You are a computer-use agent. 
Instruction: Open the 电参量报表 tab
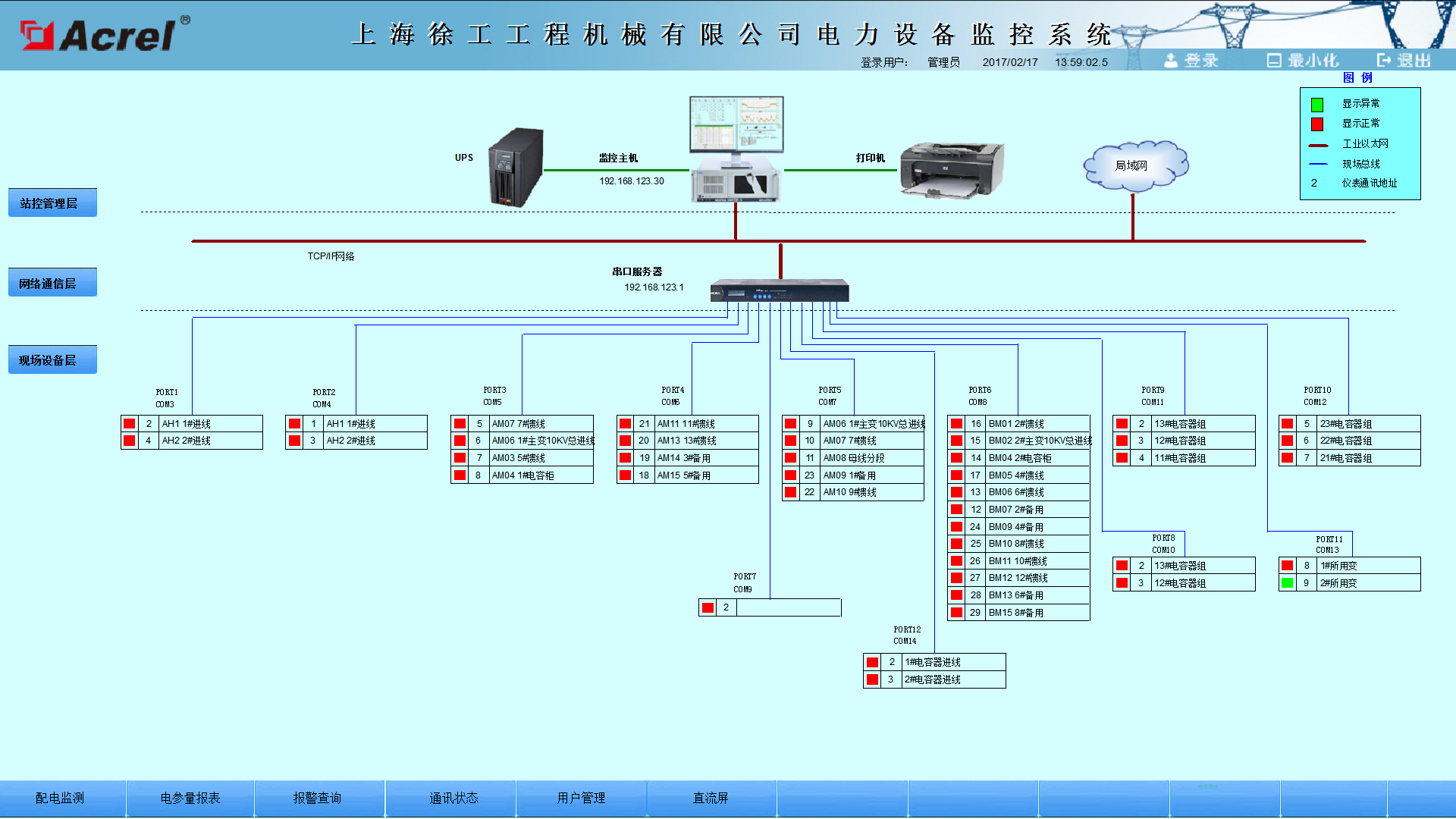pos(190,798)
